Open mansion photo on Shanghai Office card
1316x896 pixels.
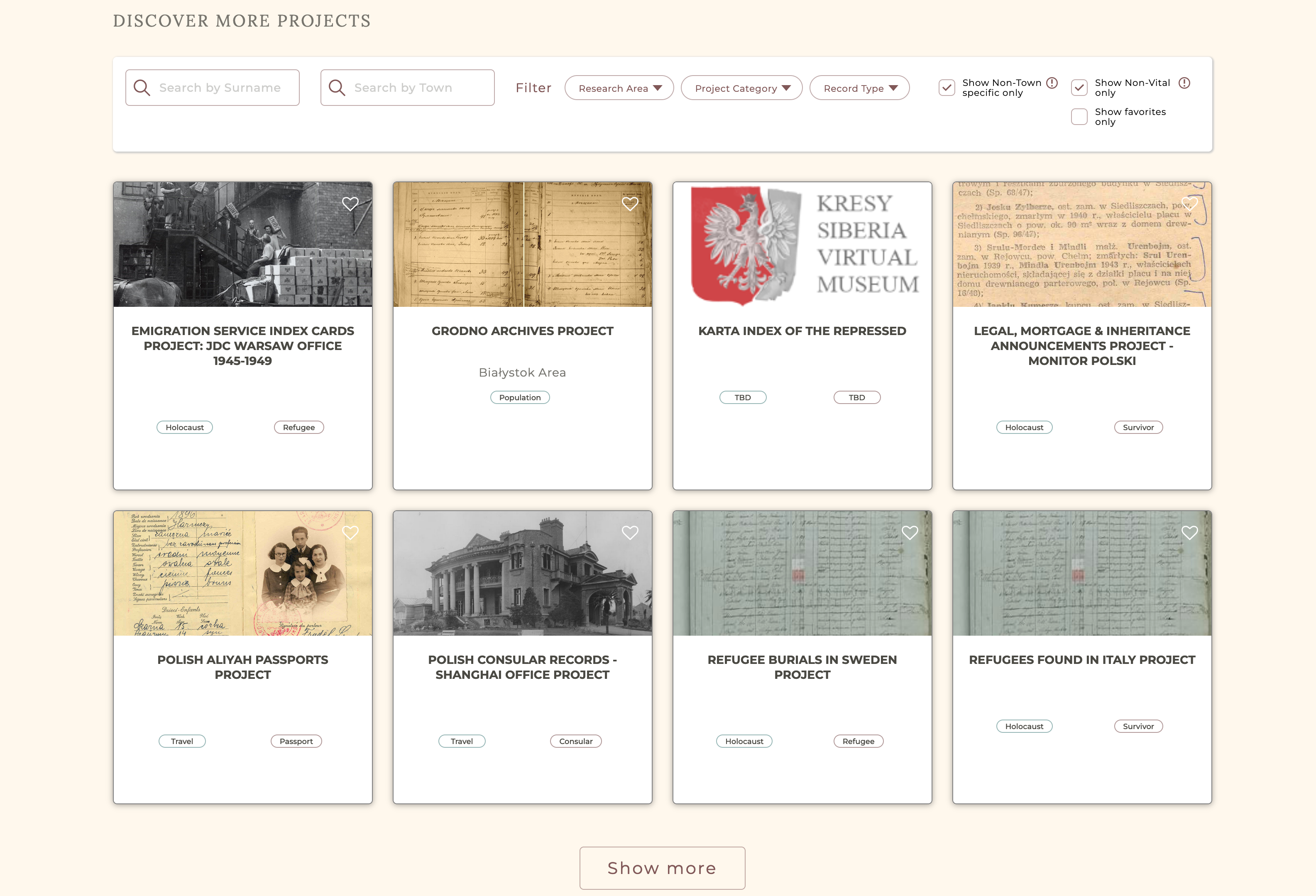point(522,573)
